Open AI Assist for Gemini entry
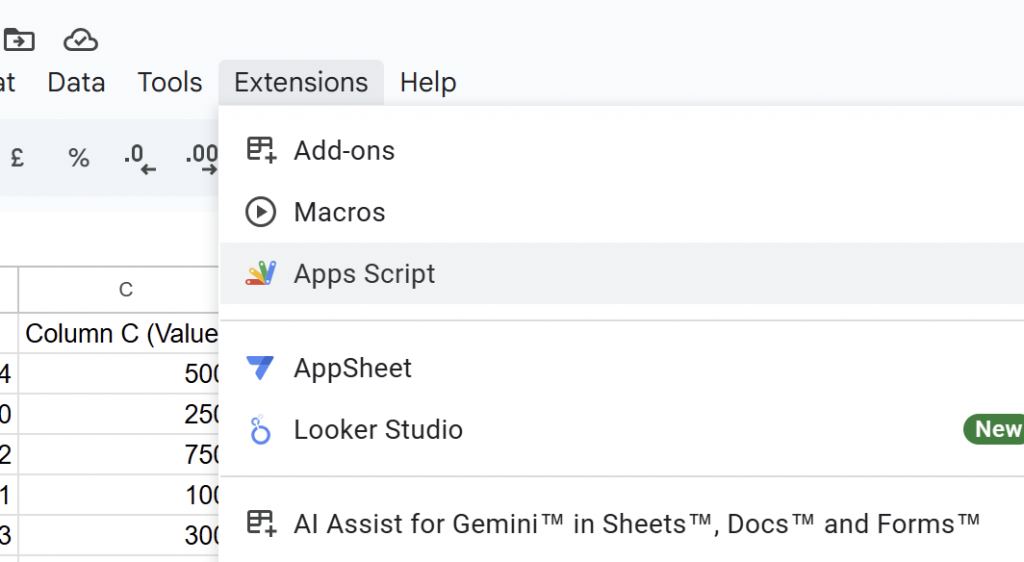 636,523
